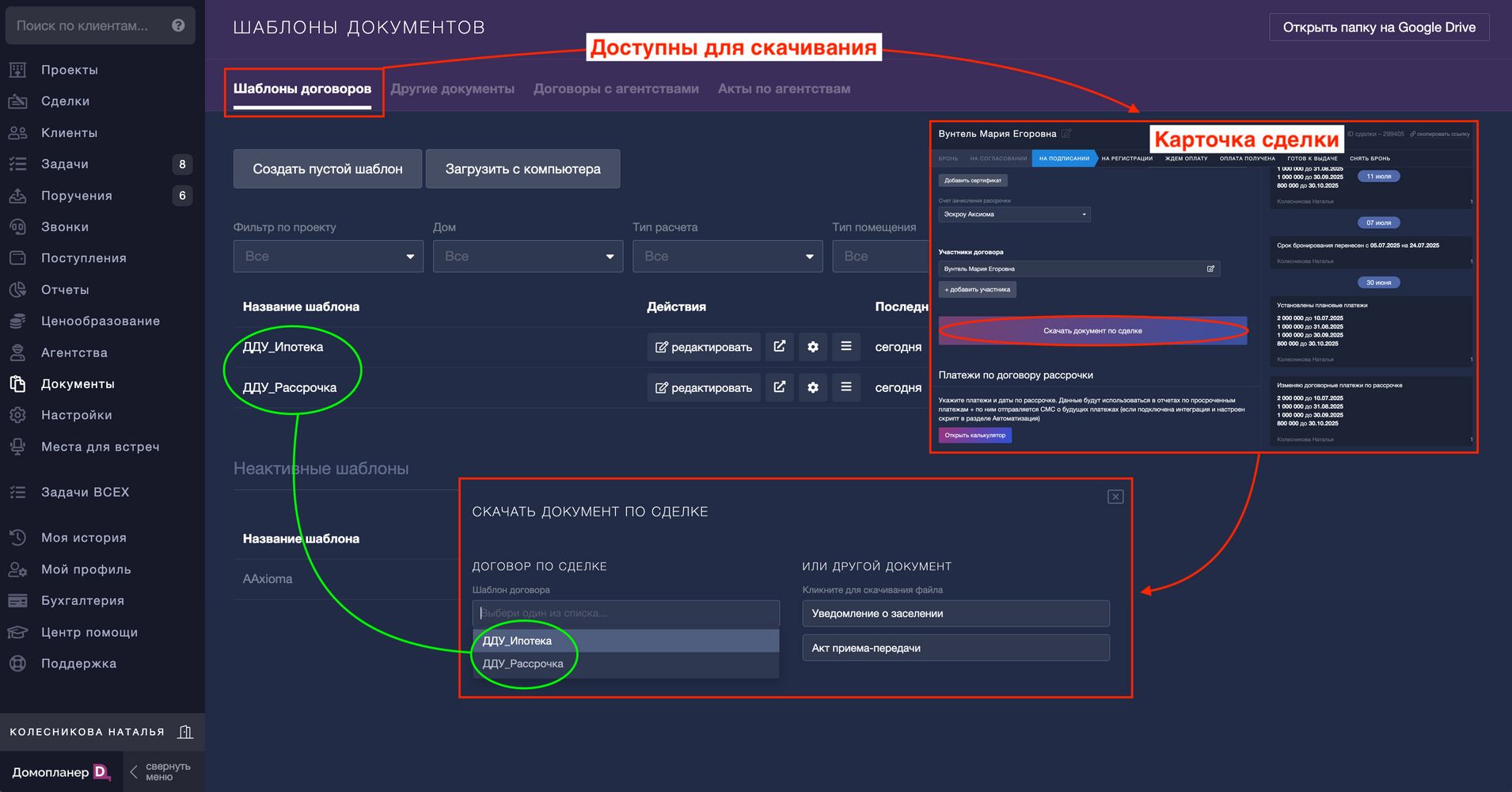Screen dimensions: 1512x792
Task: Select the НА ПОДПИСАНИИ stage in deal card
Action: (x=1064, y=158)
